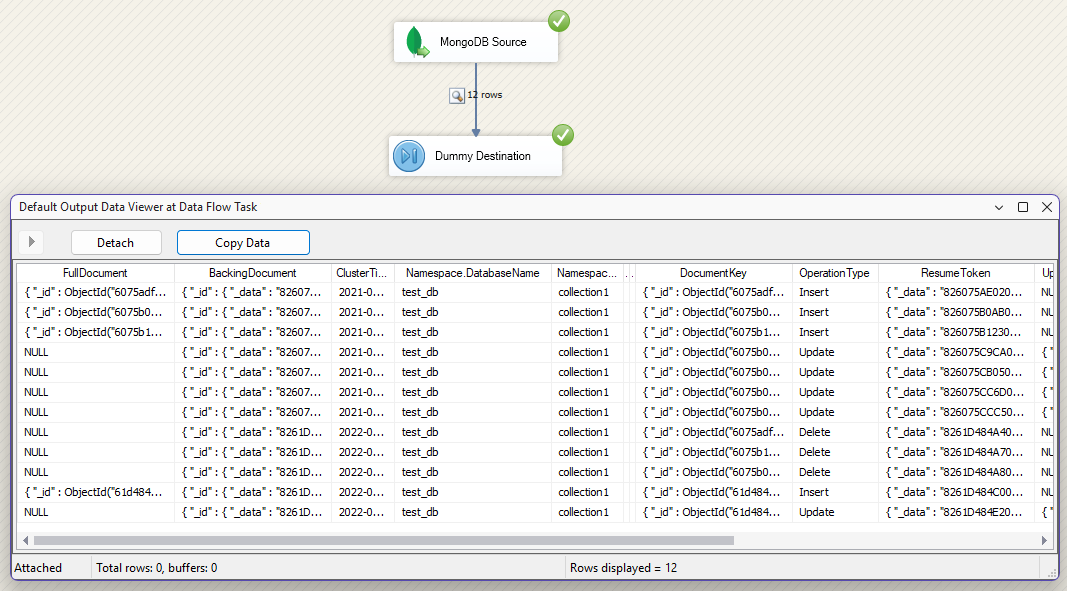The height and width of the screenshot is (591, 1067).
Task: Click 'Rows displayed = 12' status text
Action: click(x=623, y=568)
